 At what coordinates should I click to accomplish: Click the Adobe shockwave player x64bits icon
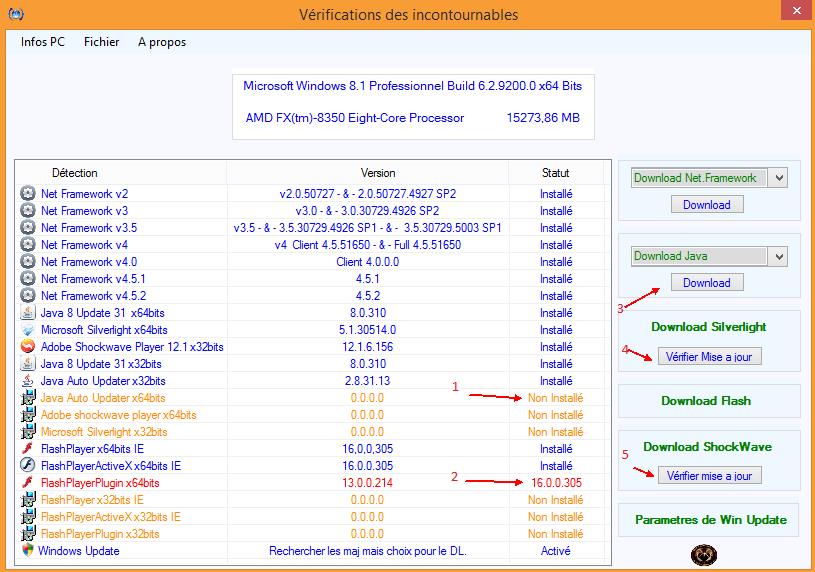click(x=28, y=414)
